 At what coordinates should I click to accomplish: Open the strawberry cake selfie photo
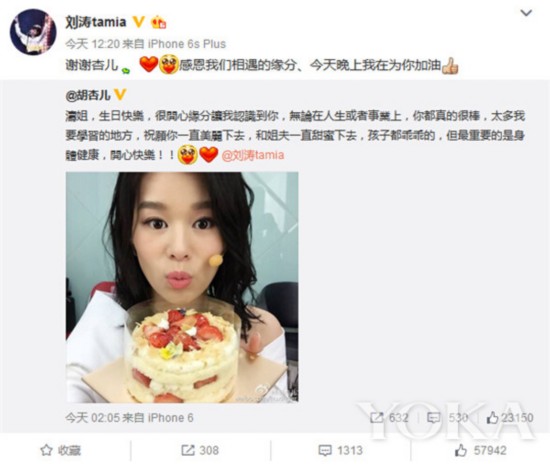tap(182, 287)
